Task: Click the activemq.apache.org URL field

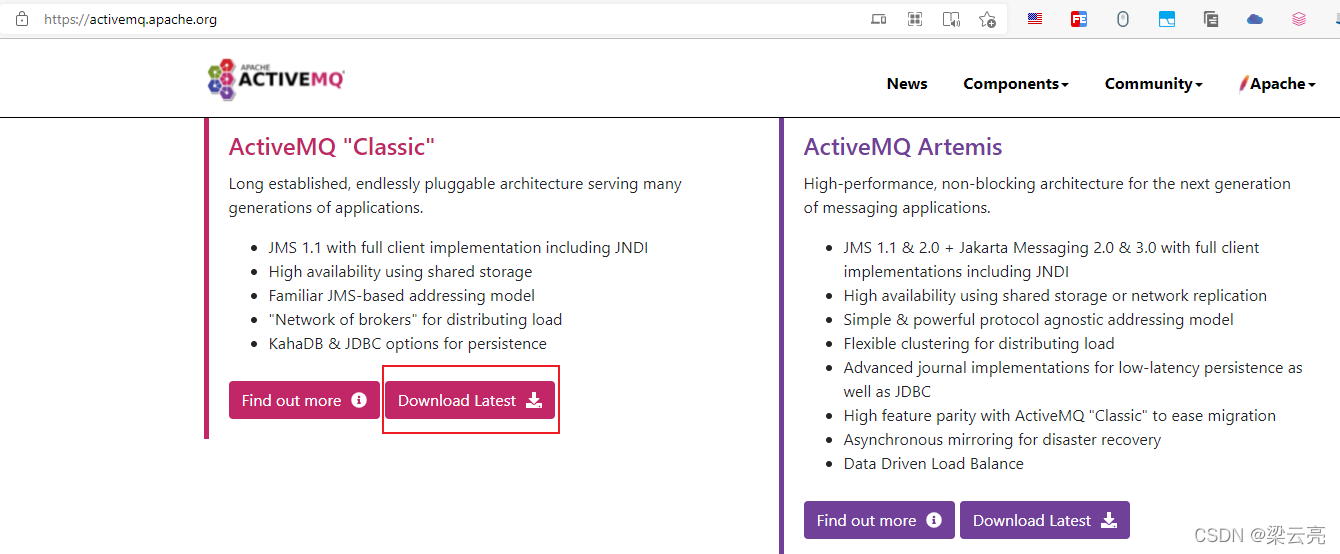Action: (130, 19)
